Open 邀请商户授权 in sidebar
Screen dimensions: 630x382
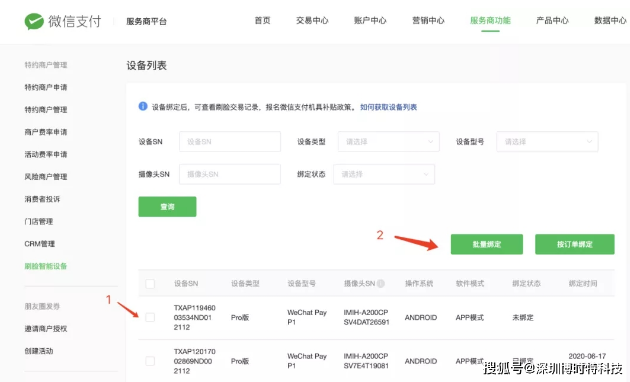46,329
